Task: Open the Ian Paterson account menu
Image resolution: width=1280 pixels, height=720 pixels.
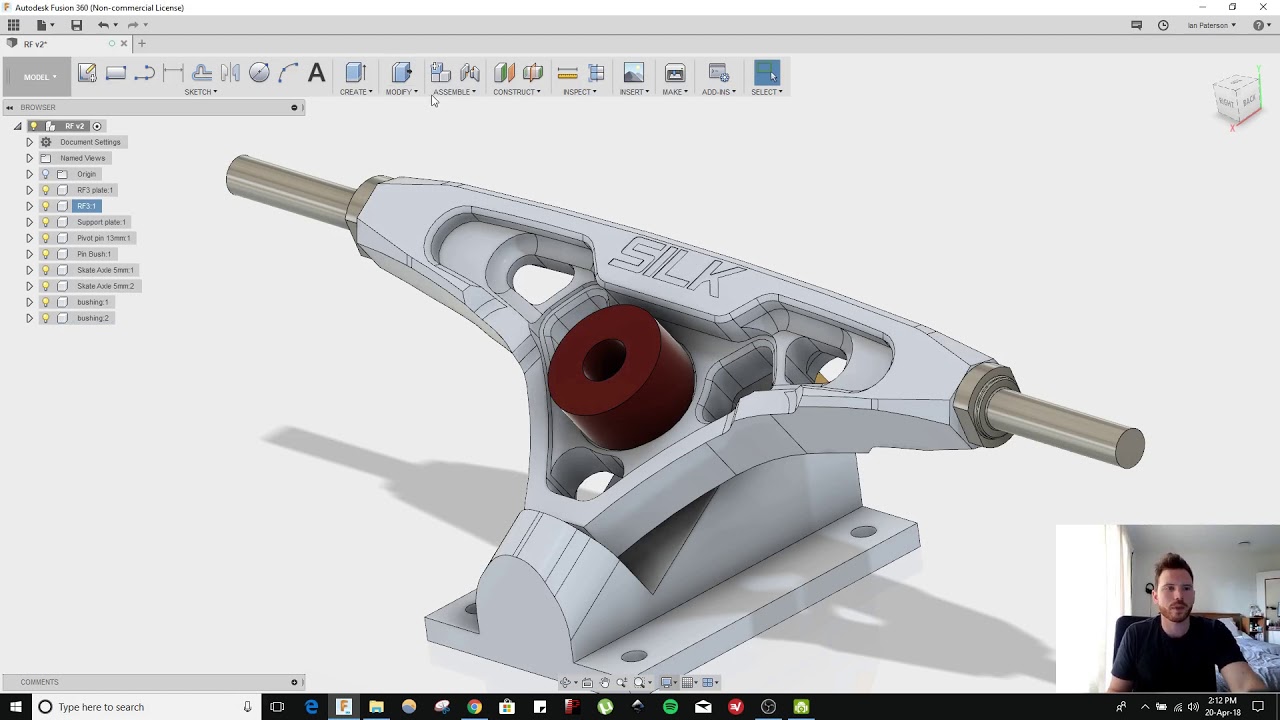Action: (x=1211, y=25)
